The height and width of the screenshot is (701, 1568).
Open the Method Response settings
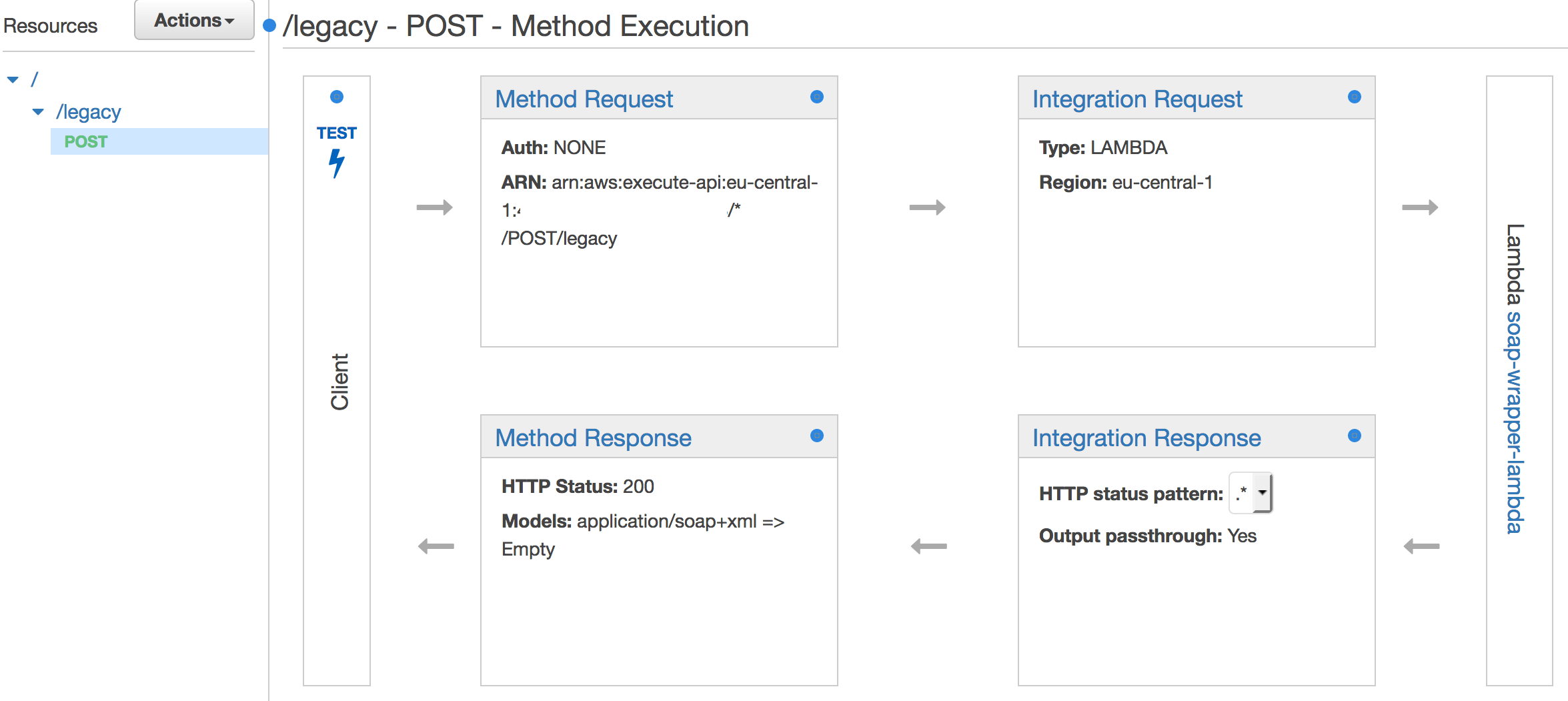(x=593, y=438)
